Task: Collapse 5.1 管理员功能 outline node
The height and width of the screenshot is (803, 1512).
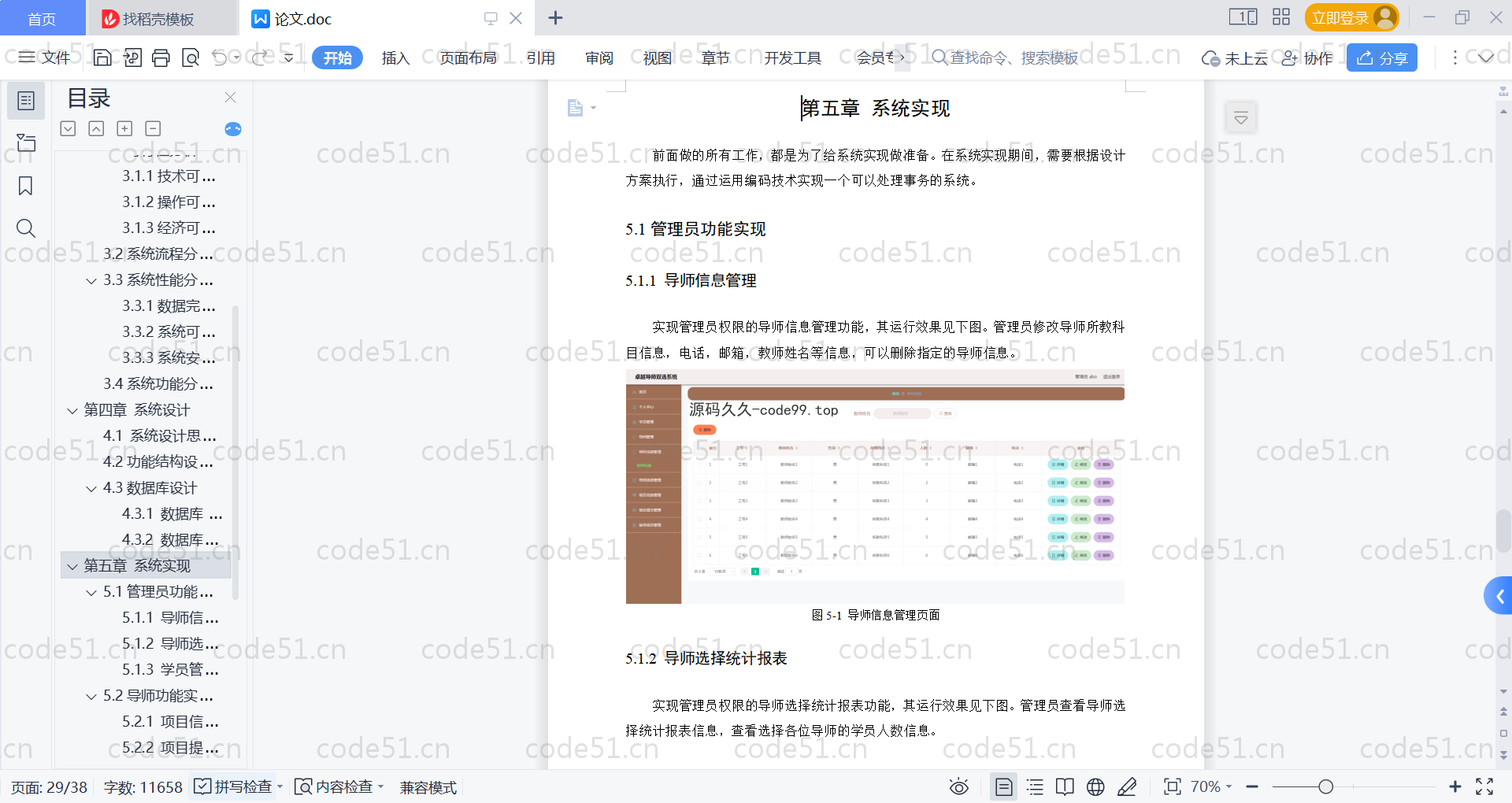Action: click(91, 592)
